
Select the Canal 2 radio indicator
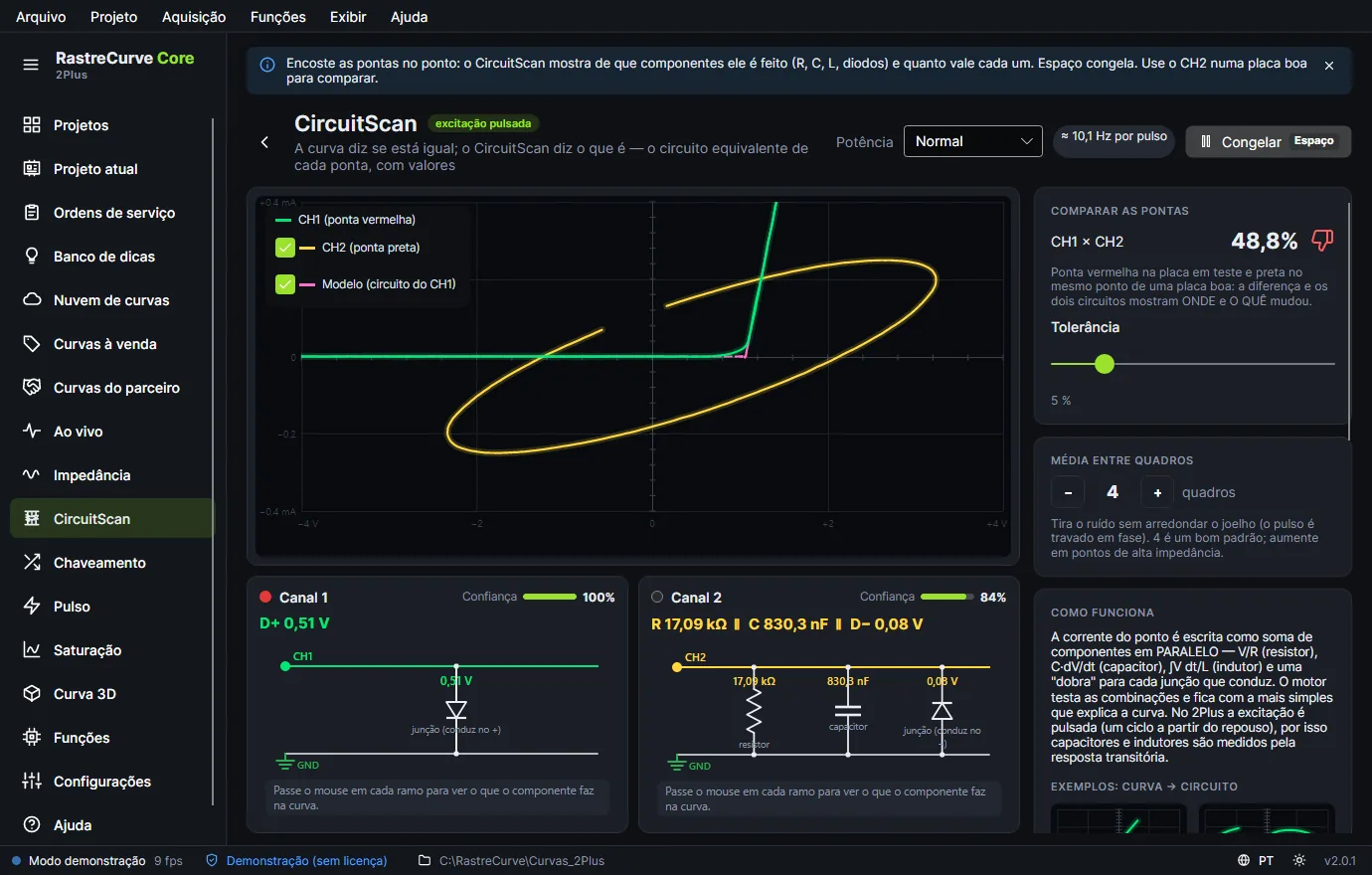point(657,597)
